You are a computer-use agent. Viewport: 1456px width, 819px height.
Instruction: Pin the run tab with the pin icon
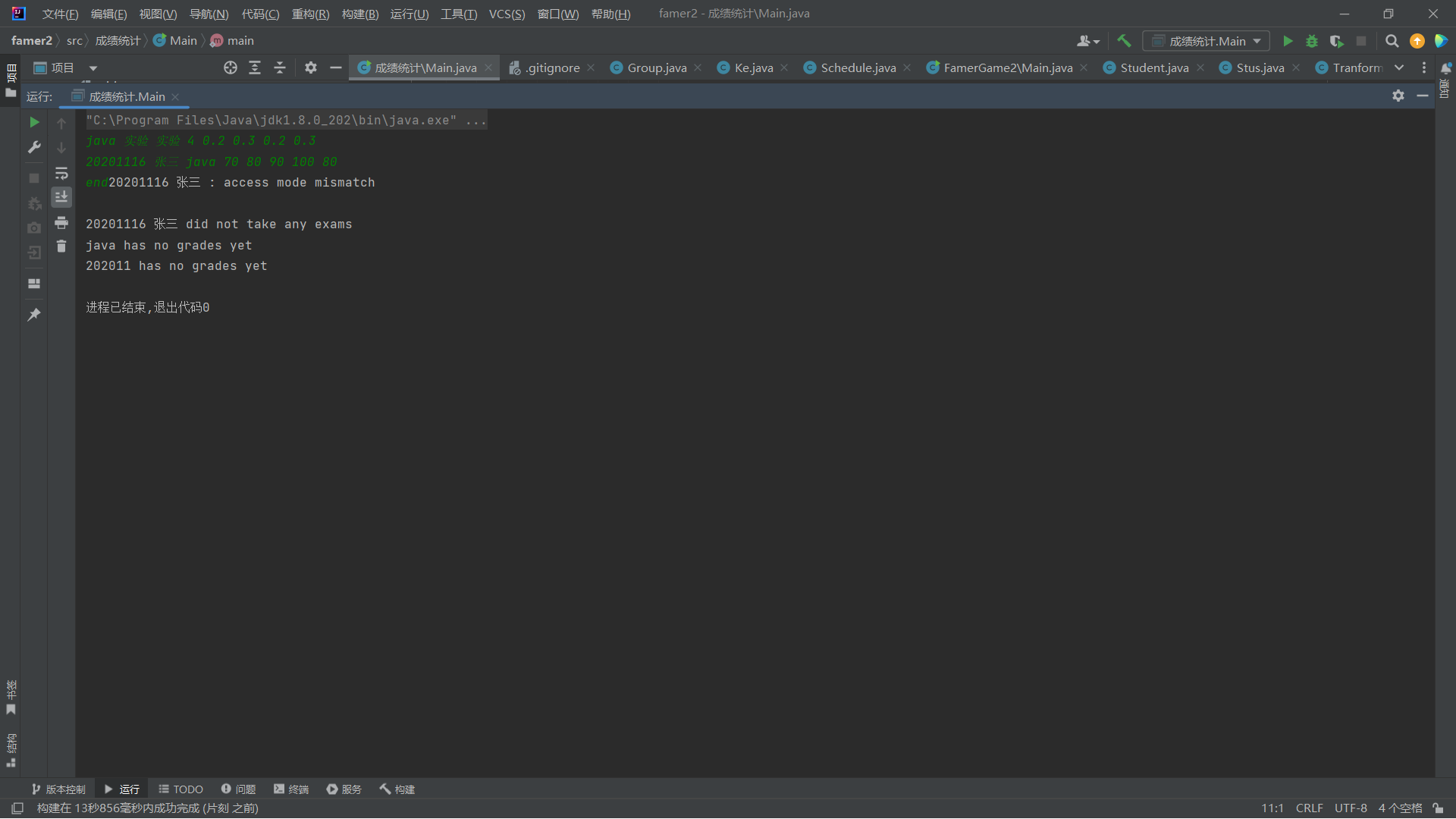34,315
